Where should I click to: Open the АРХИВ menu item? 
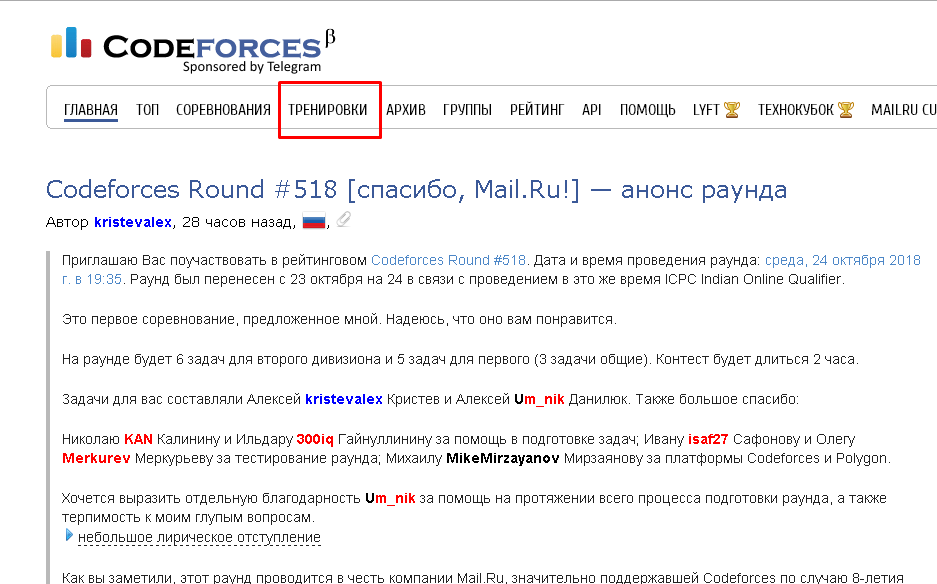[406, 110]
